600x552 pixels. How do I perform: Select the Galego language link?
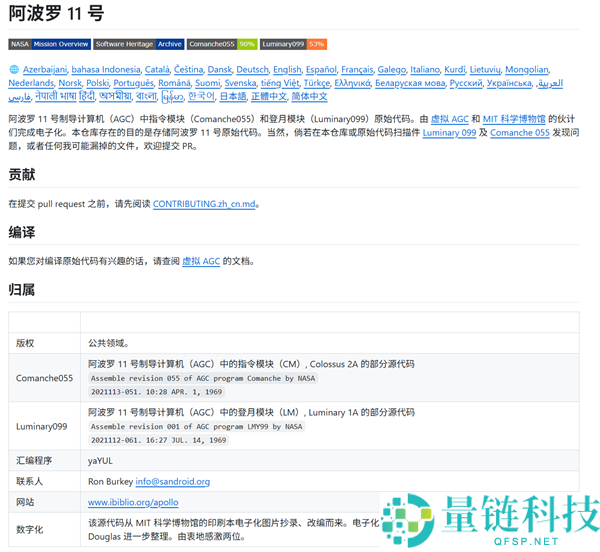point(391,70)
